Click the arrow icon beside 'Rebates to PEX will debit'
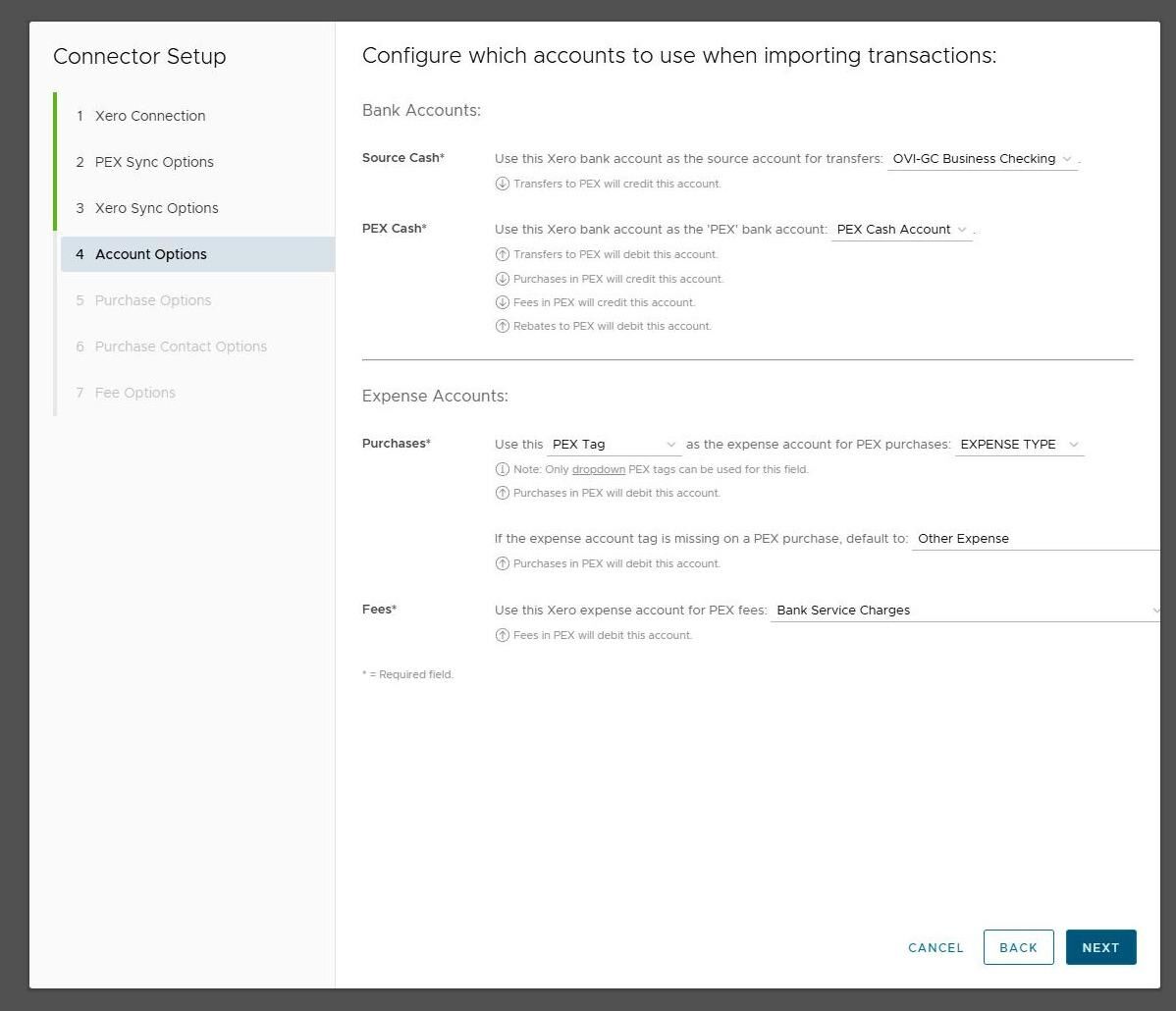The image size is (1176, 1011). (502, 326)
